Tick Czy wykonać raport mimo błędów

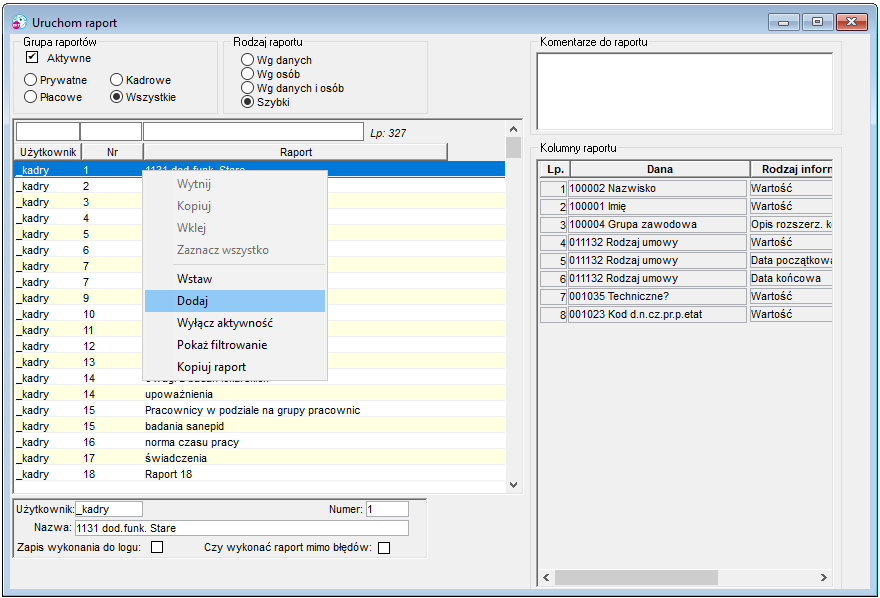(x=384, y=548)
